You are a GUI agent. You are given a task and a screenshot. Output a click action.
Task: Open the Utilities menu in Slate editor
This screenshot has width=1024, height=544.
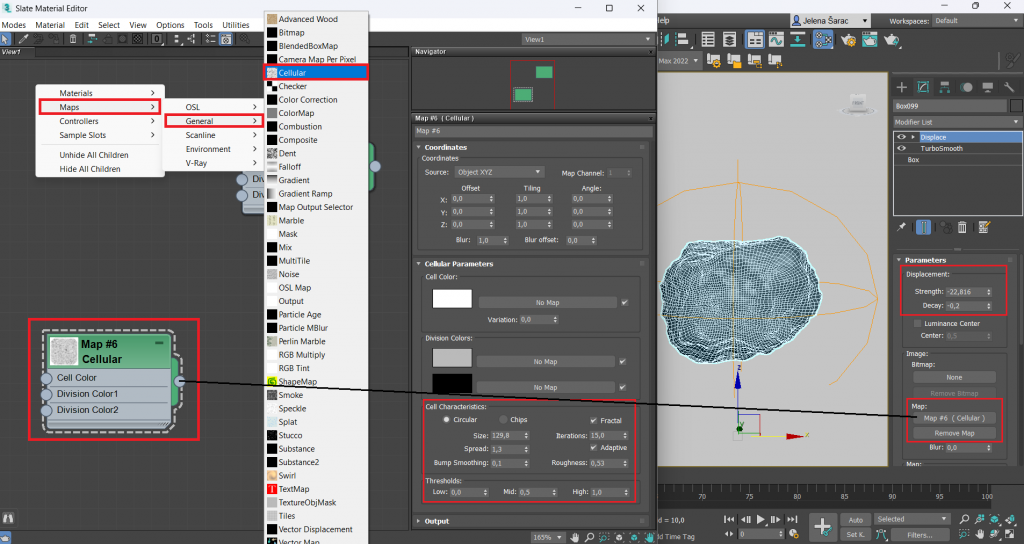[x=236, y=25]
